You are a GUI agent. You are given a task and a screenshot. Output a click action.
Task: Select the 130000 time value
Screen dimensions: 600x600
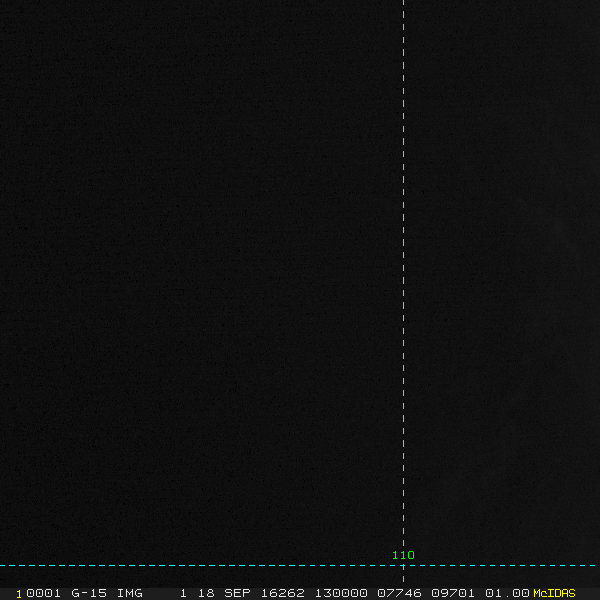tap(341, 593)
